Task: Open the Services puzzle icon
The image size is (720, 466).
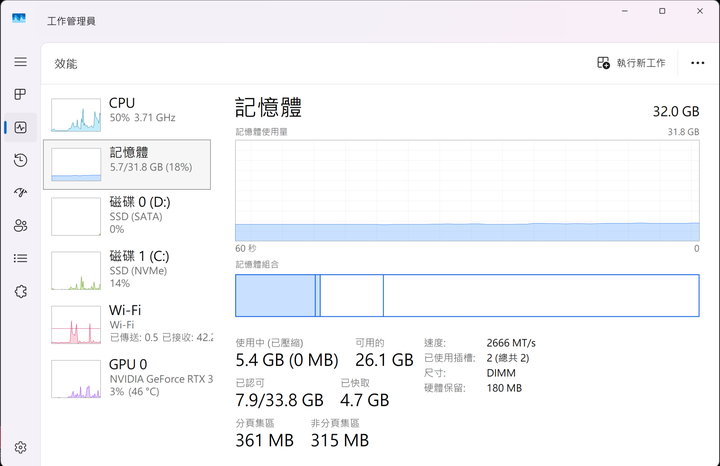Action: 20,291
